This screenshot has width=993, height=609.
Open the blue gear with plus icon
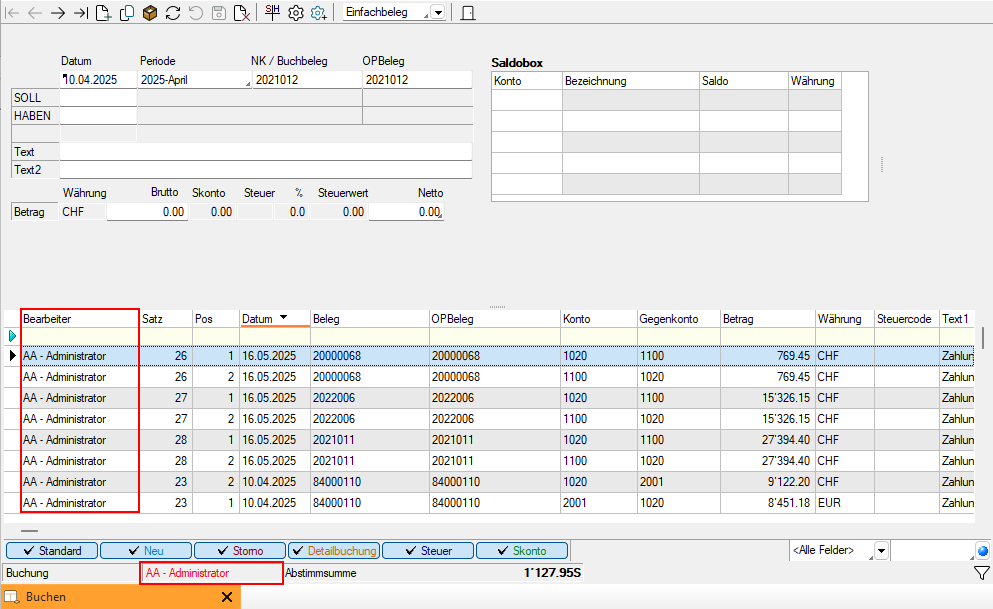tap(319, 13)
